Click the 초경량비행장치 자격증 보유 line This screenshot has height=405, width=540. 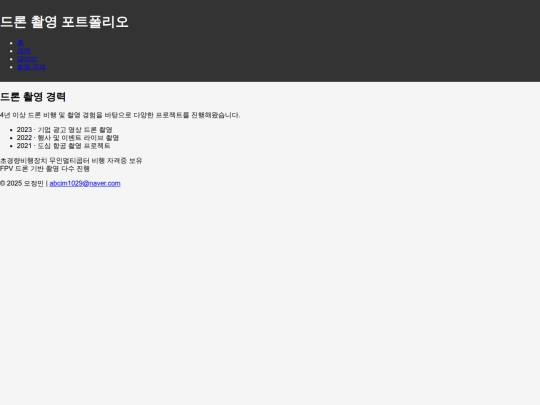pyautogui.click(x=71, y=160)
